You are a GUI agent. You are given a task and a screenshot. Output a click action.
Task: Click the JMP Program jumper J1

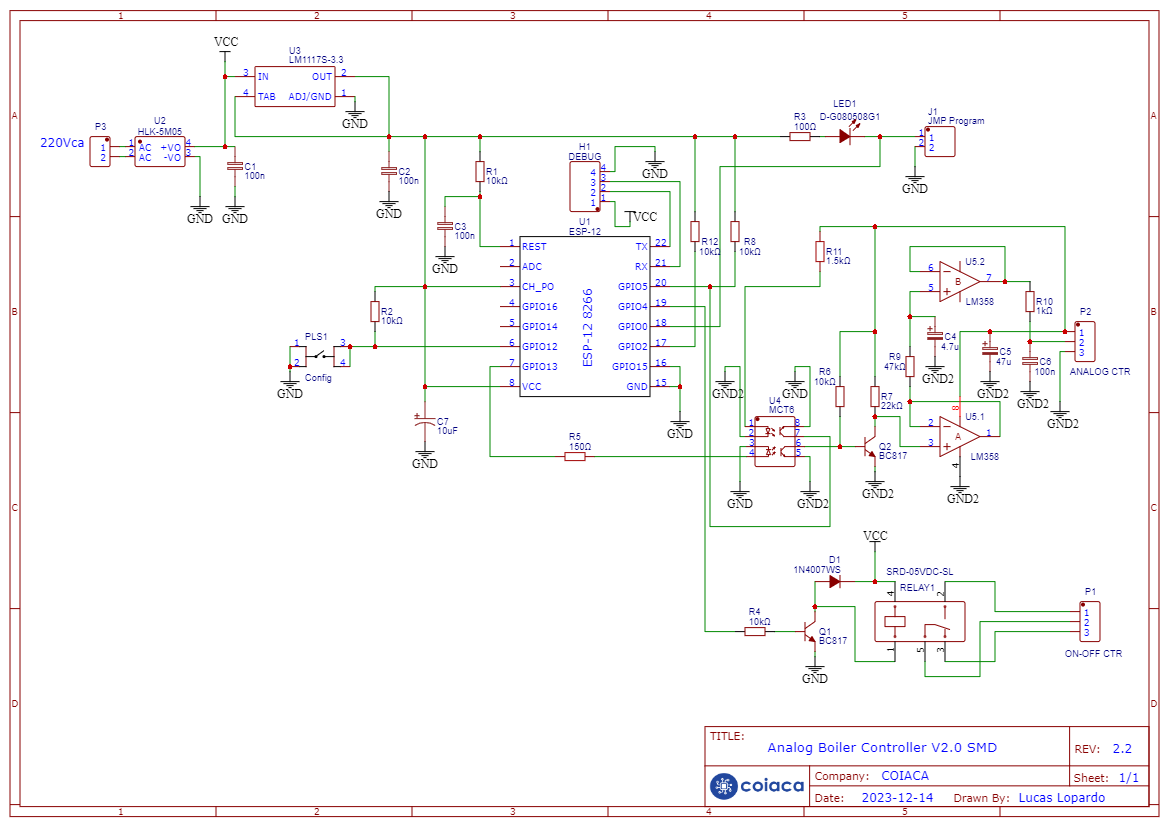click(x=939, y=141)
